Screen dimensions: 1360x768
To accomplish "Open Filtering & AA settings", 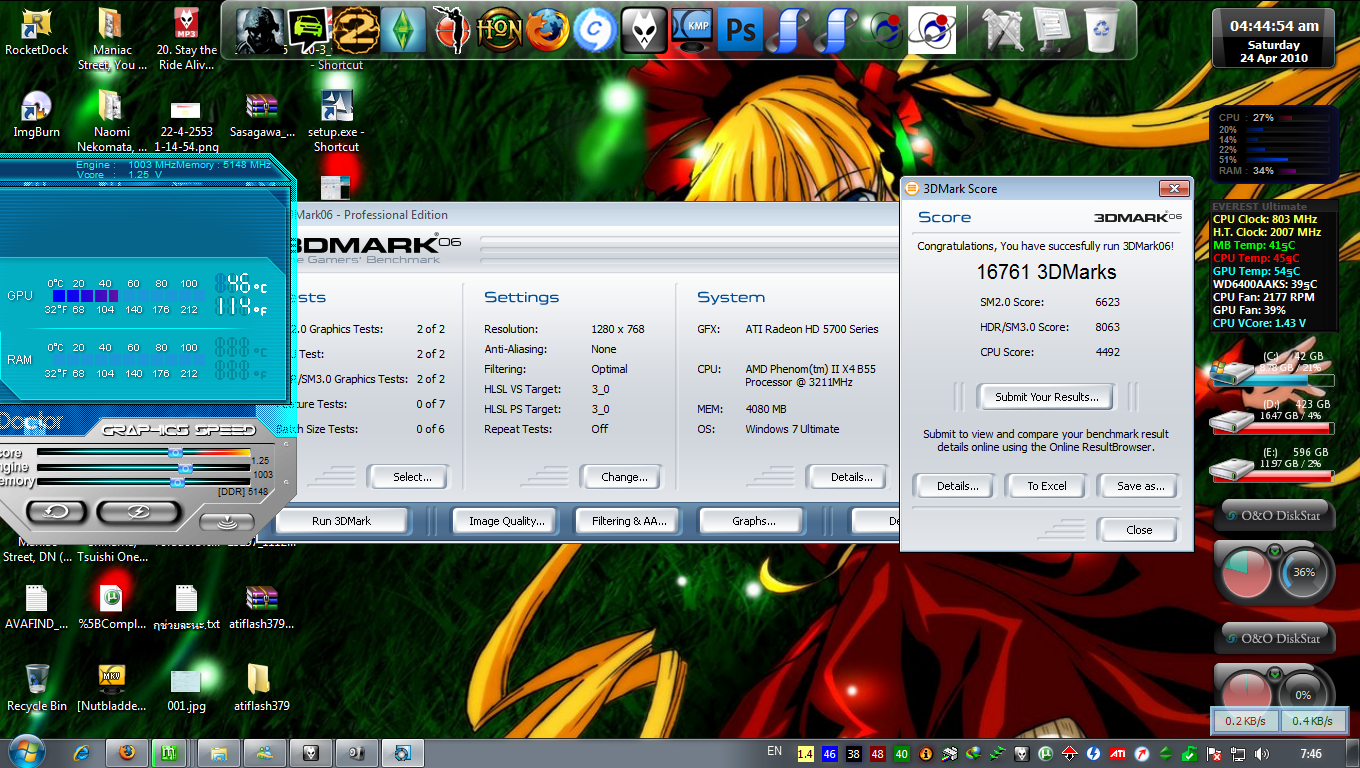I will pyautogui.click(x=629, y=521).
